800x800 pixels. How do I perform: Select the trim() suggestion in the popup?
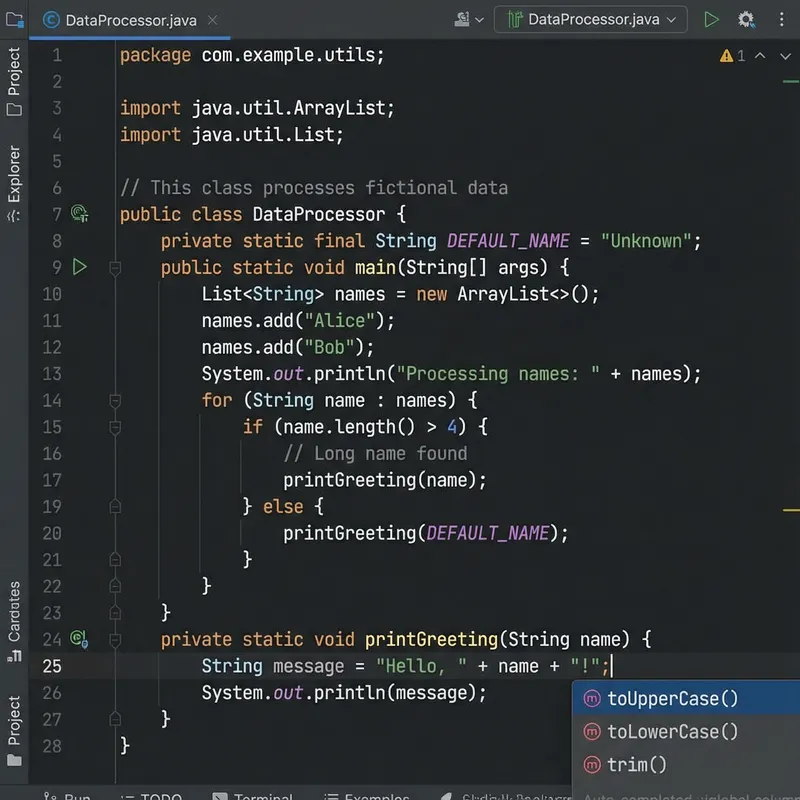[638, 765]
